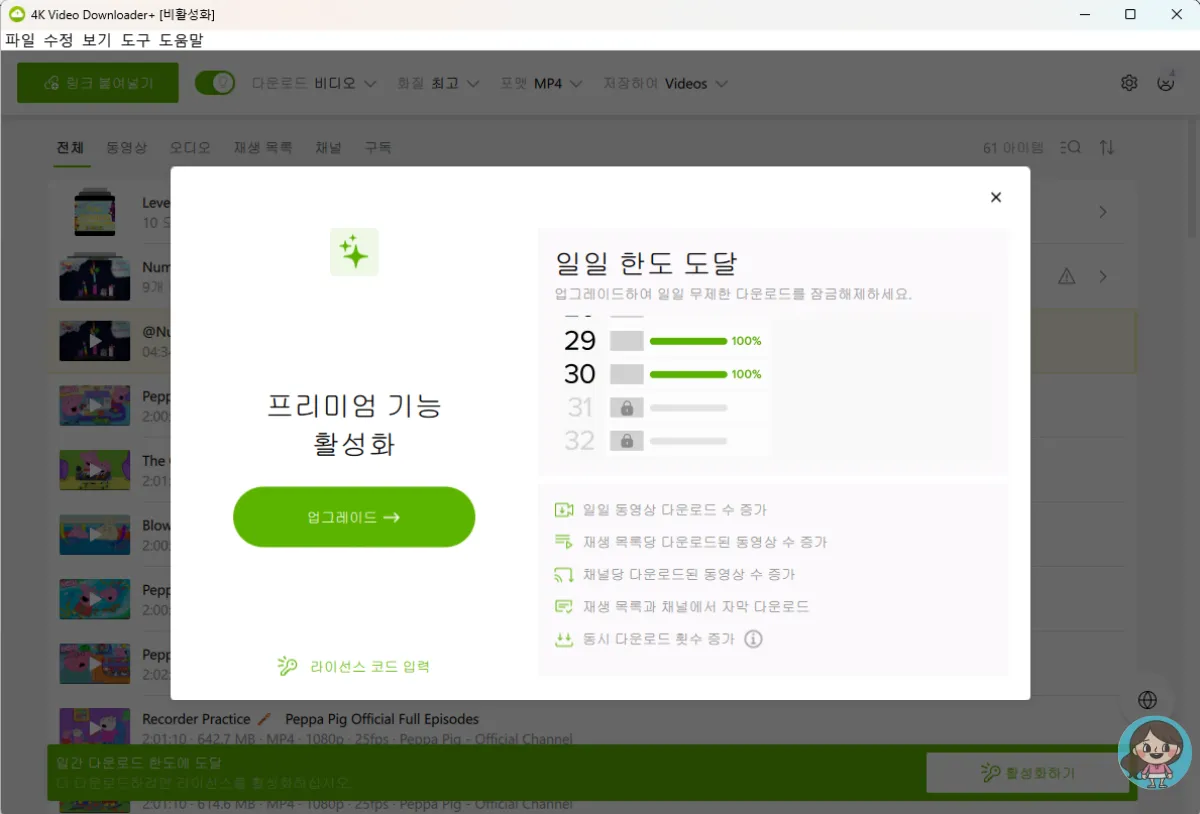
Task: Click the 링크 붙여넣기 button
Action: (x=98, y=83)
